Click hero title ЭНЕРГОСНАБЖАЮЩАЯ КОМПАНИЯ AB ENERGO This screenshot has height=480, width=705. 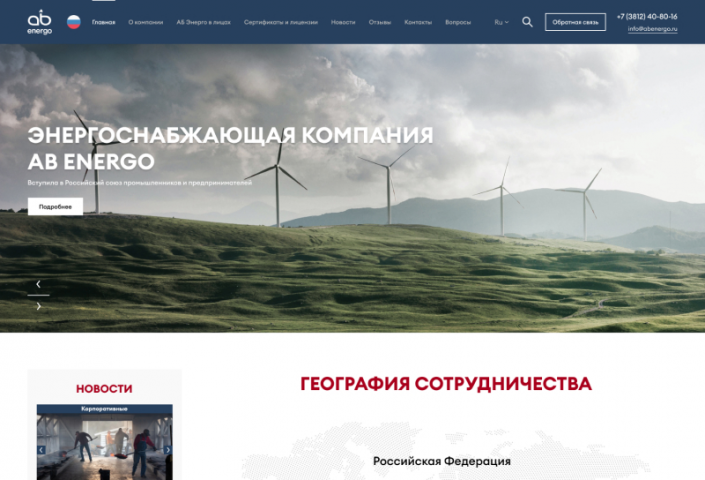click(230, 148)
